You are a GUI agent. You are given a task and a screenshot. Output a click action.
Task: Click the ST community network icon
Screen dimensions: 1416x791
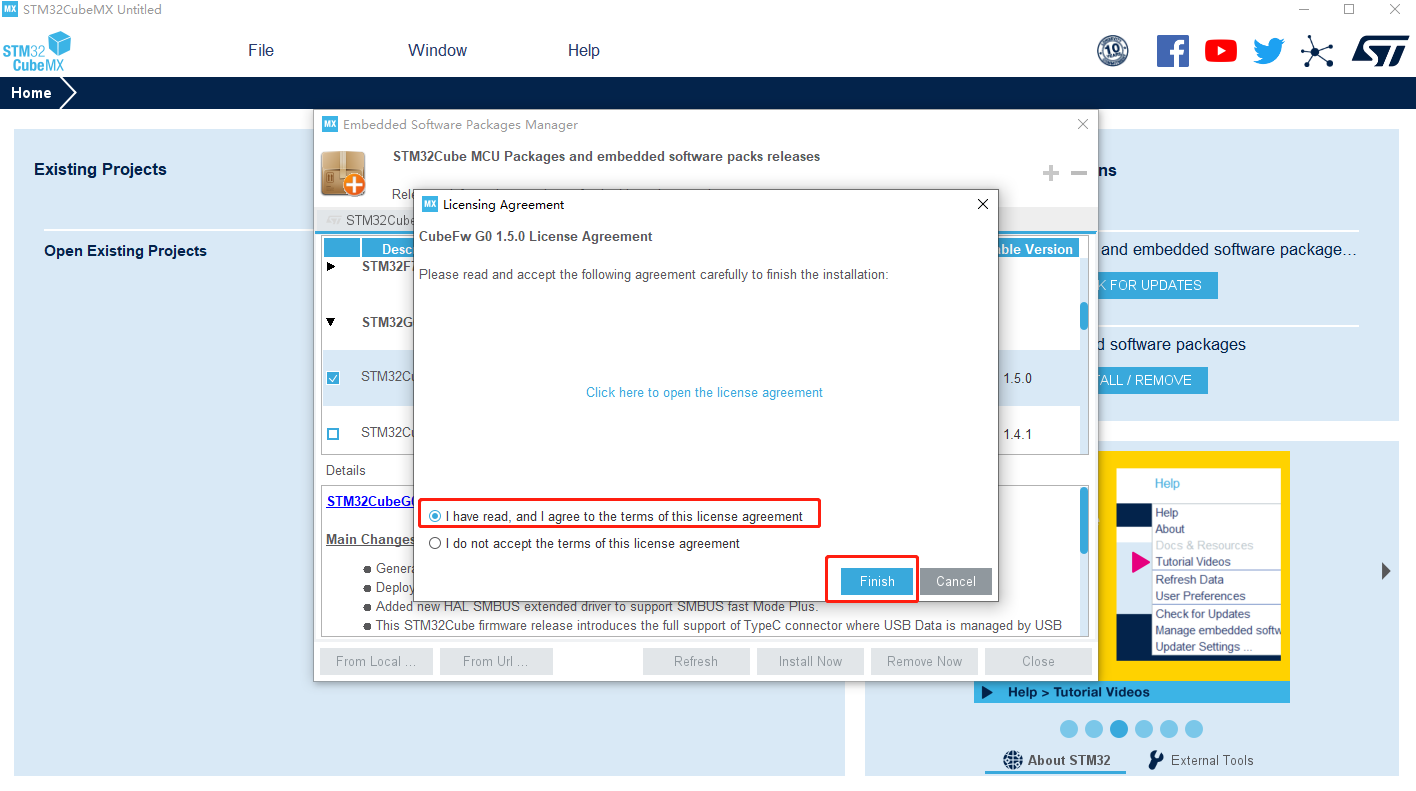tap(1317, 51)
